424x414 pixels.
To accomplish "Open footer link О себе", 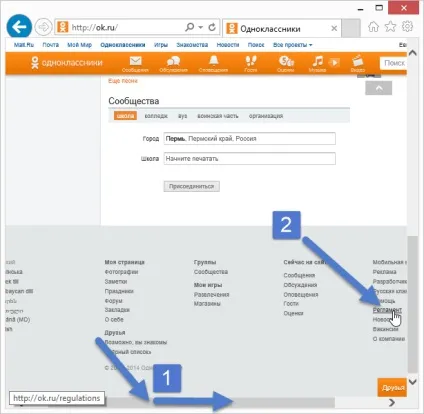I will 114,320.
